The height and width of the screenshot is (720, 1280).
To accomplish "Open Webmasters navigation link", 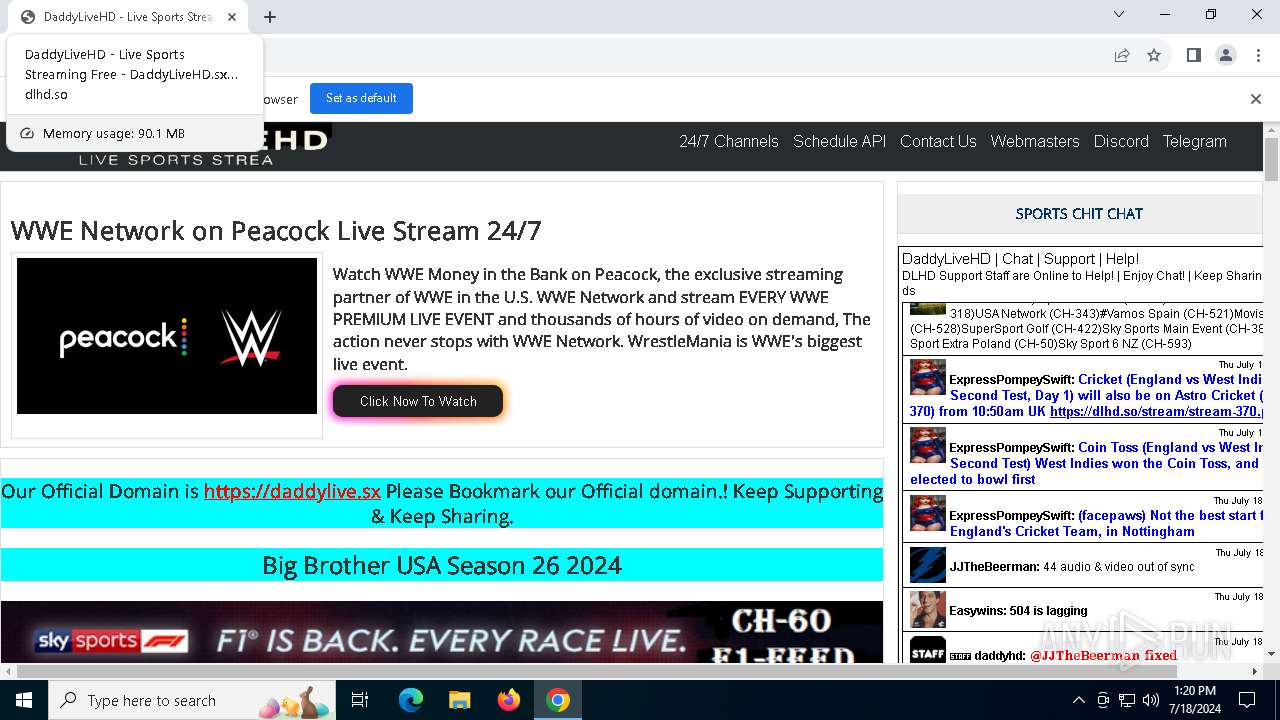I will (x=1035, y=141).
